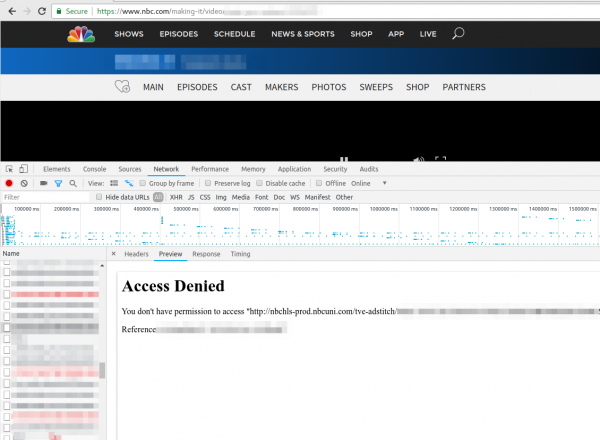The height and width of the screenshot is (440, 600).
Task: Toggle the overview waterfall view icon
Action: click(129, 183)
